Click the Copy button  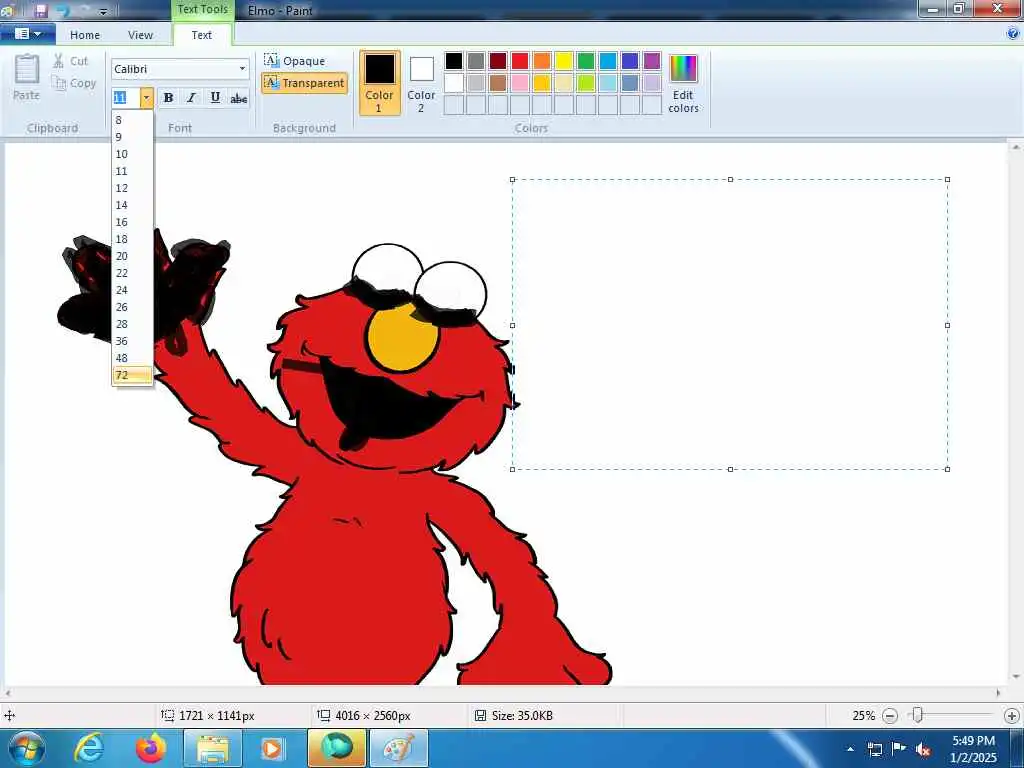coord(74,83)
